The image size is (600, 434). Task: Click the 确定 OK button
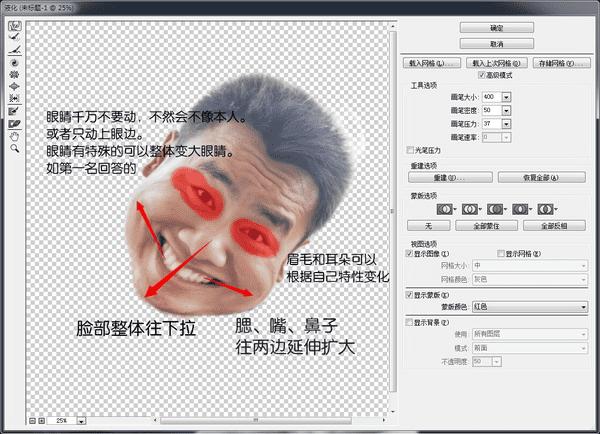point(496,28)
